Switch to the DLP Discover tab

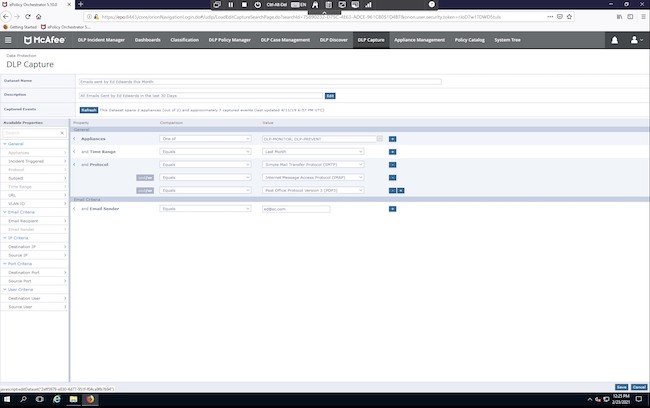click(x=334, y=40)
